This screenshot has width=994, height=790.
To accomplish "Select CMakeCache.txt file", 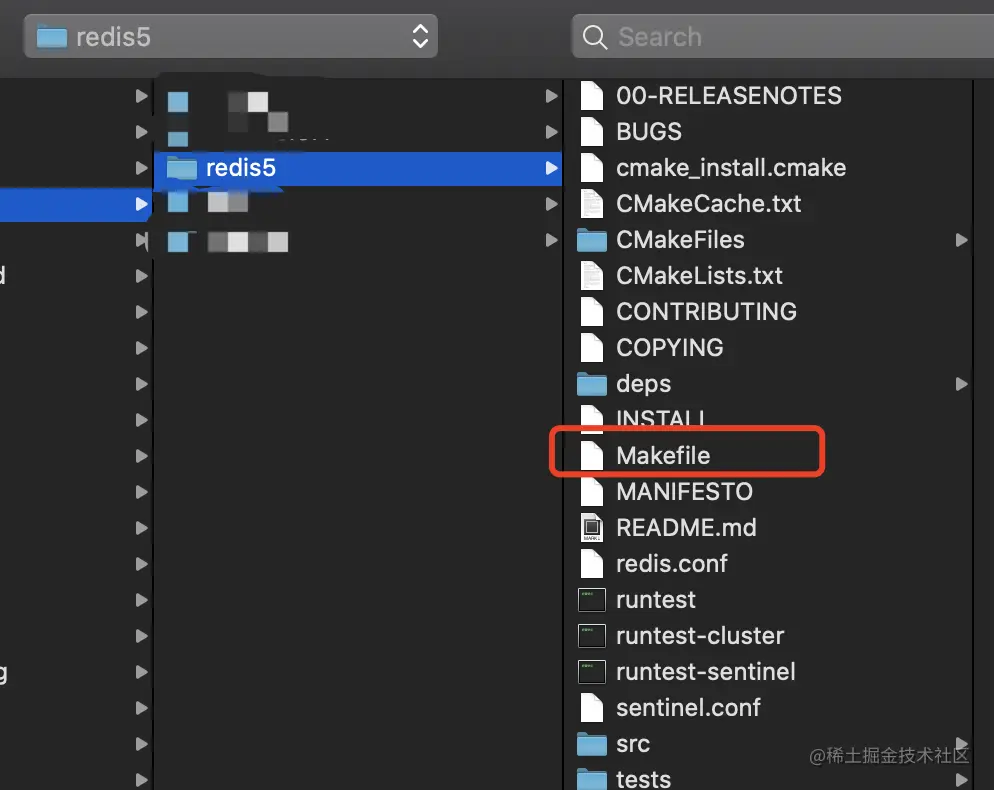I will pyautogui.click(x=708, y=204).
